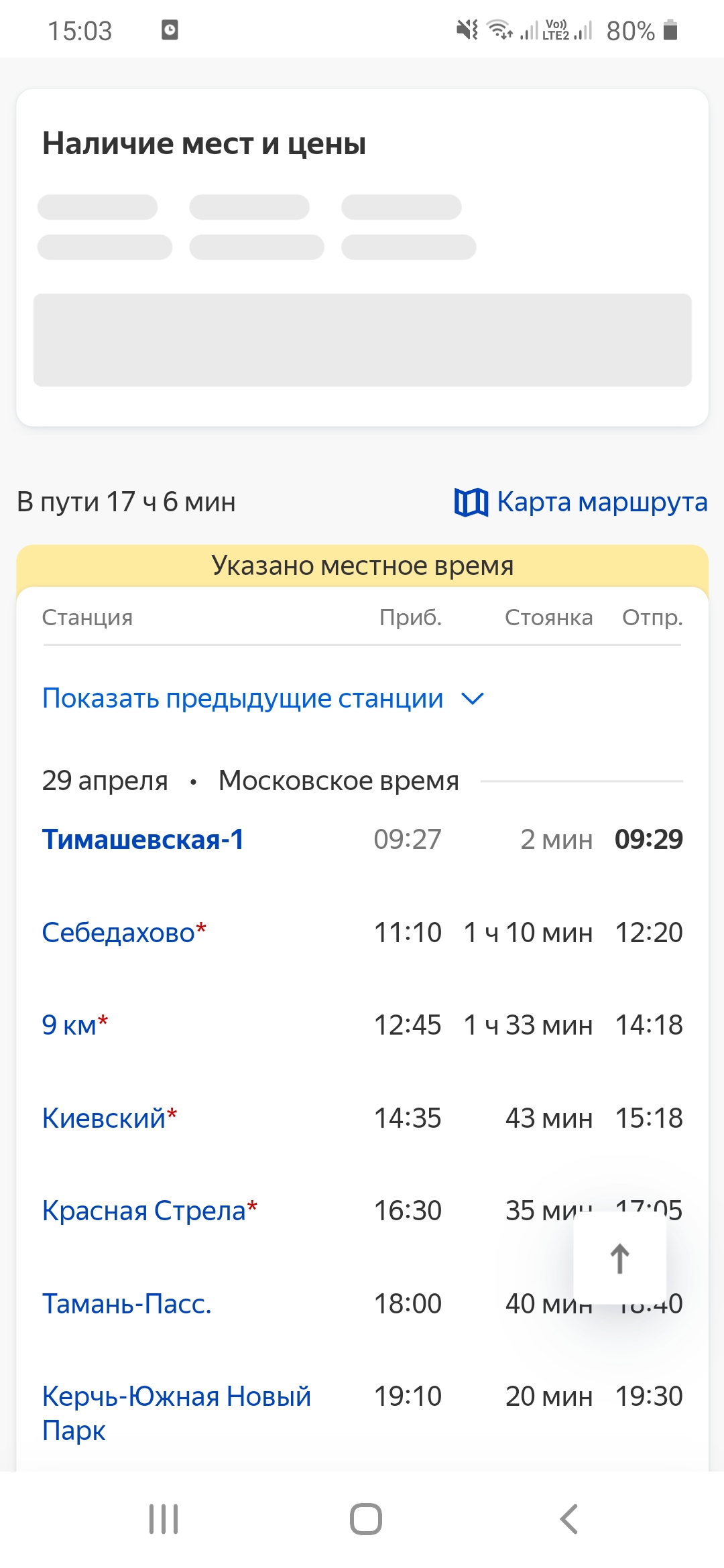Select the 9 км station
The height and width of the screenshot is (1568, 724).
(69, 1025)
